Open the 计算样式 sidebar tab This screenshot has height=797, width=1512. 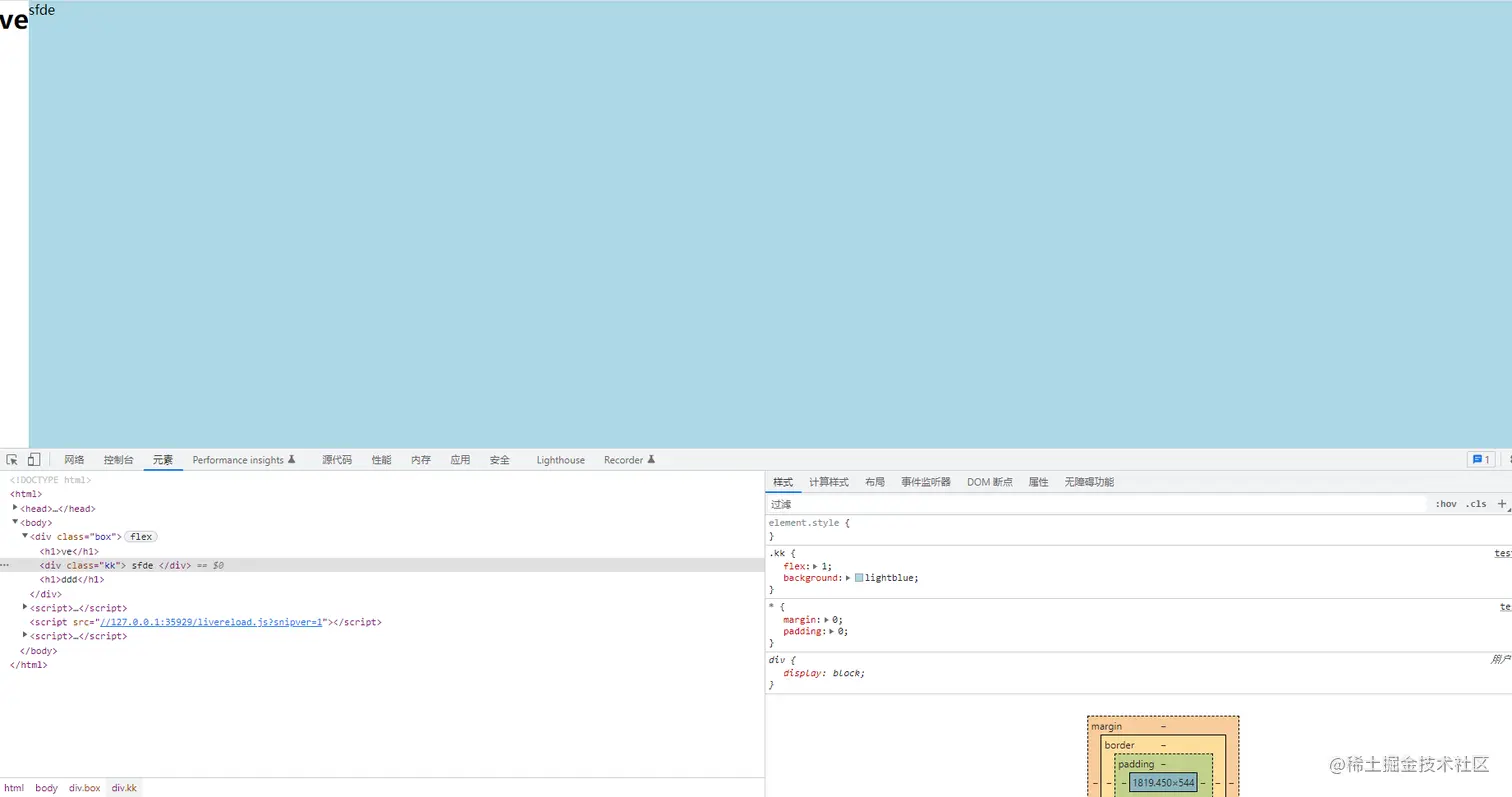tap(829, 482)
